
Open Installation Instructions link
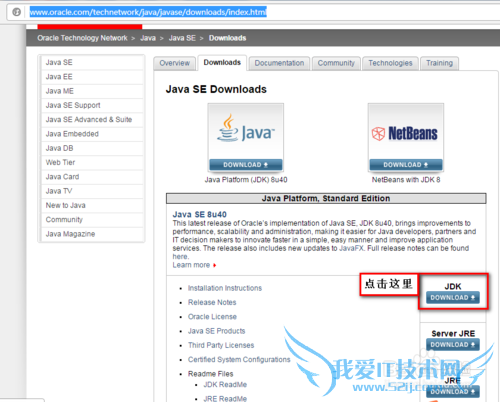click(225, 288)
